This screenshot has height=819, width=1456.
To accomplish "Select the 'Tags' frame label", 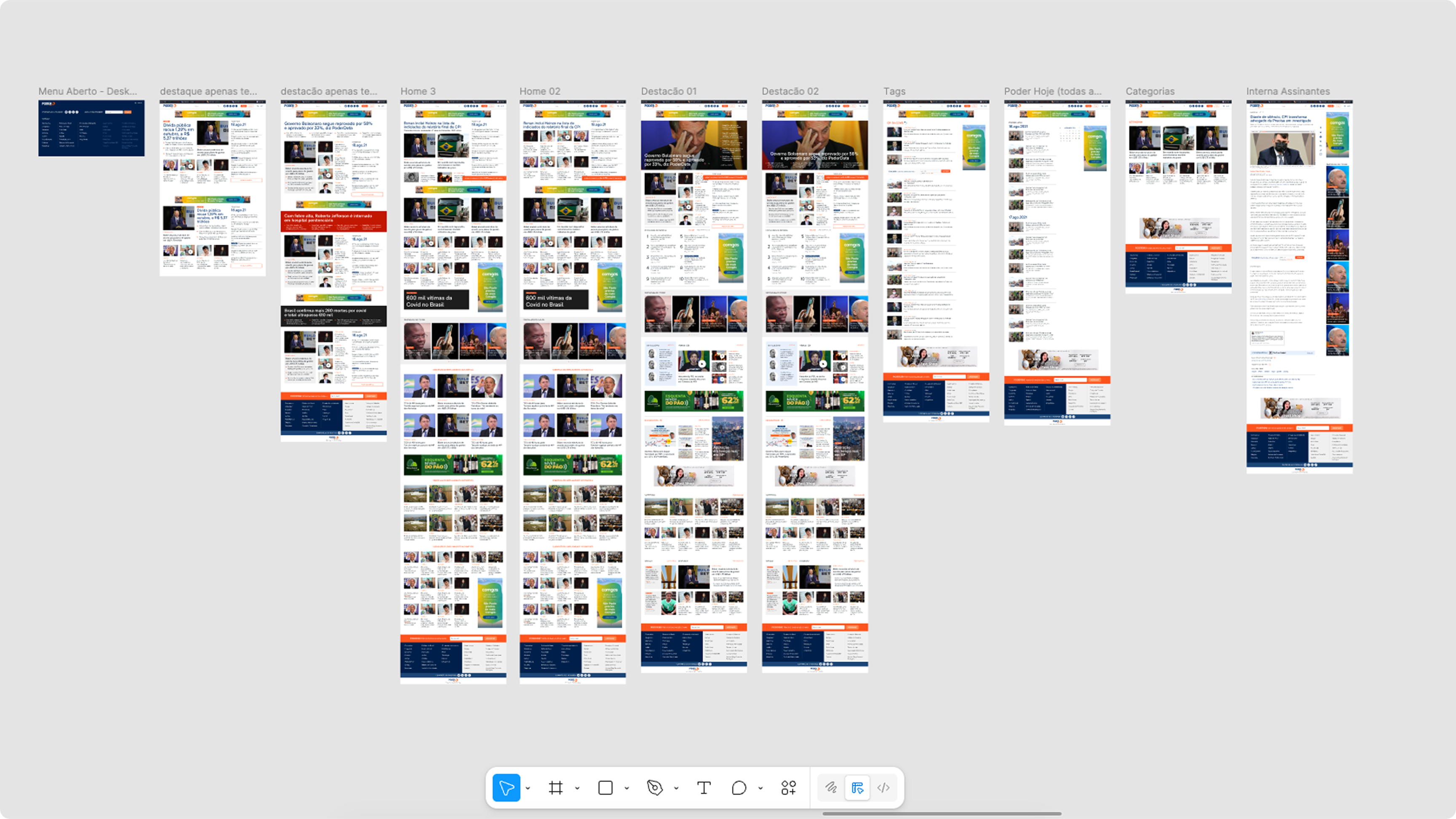I will pos(894,91).
